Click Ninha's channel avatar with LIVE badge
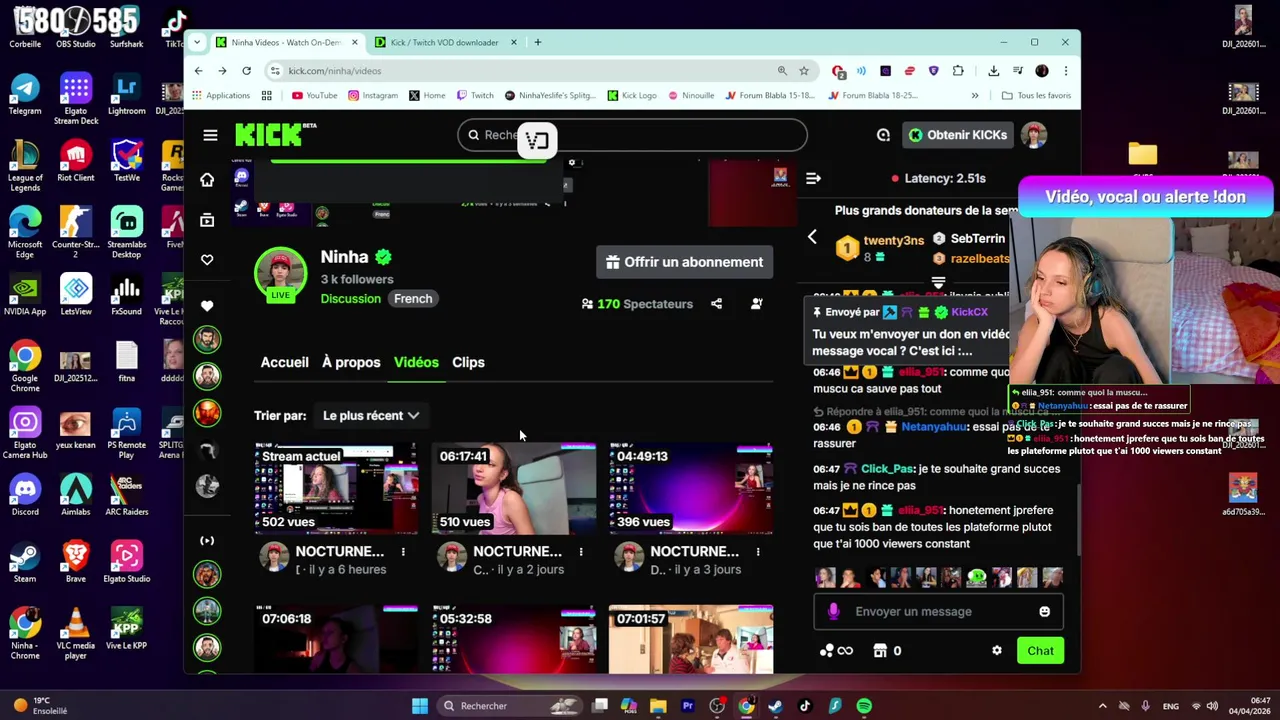The width and height of the screenshot is (1280, 720). 280,273
